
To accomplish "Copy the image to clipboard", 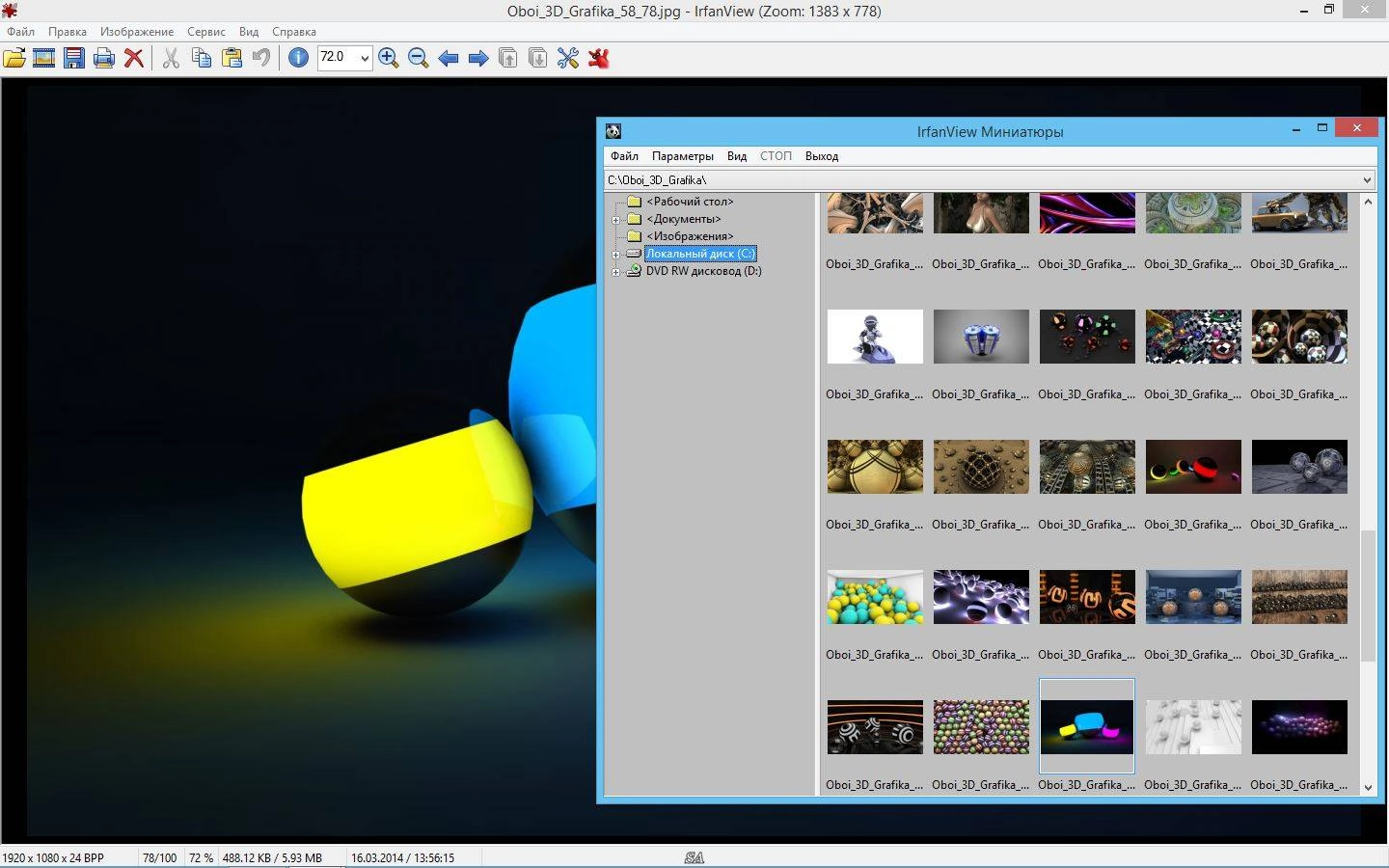I will click(201, 58).
